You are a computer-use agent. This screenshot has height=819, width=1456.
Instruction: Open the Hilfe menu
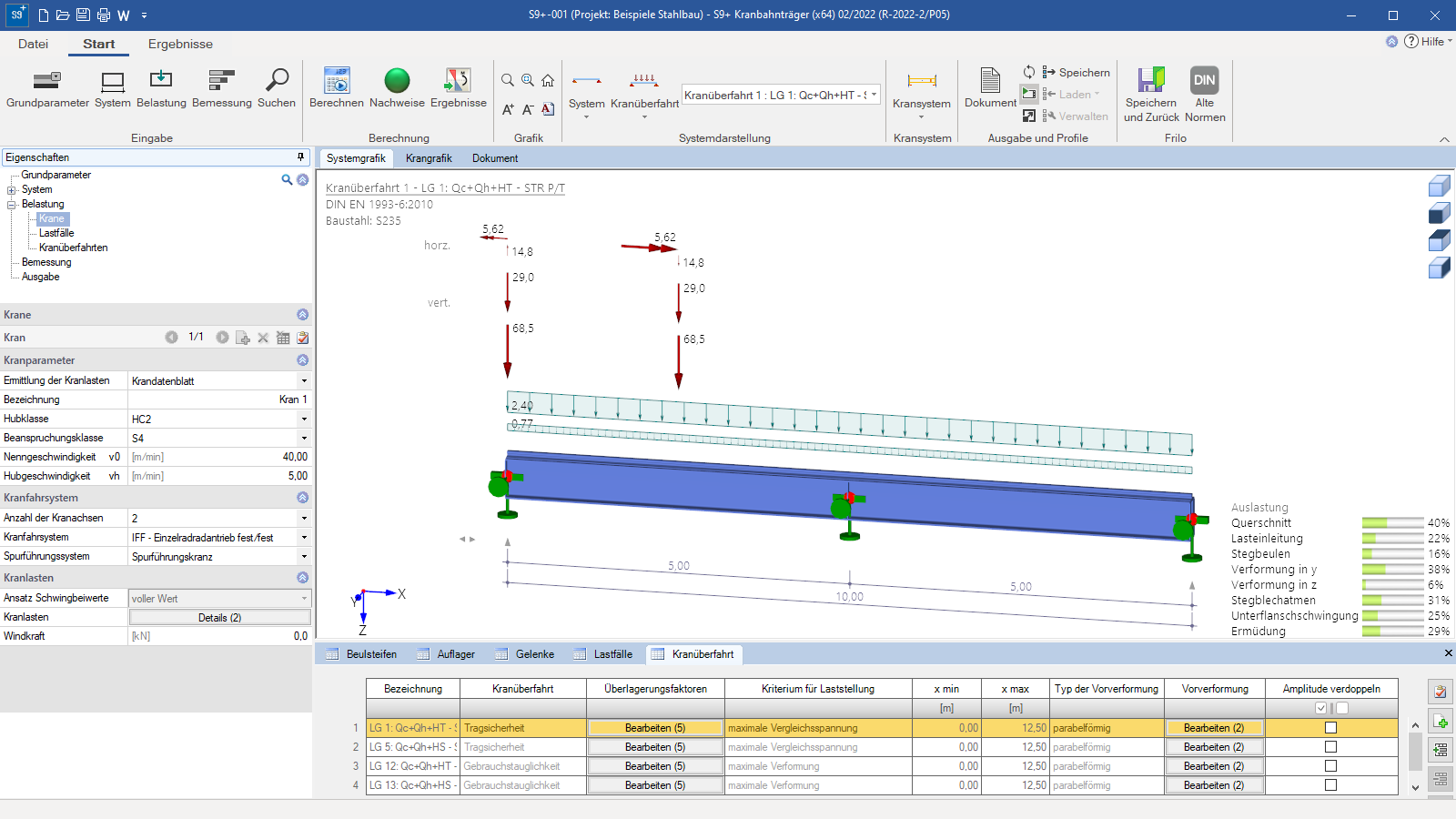[x=1429, y=42]
